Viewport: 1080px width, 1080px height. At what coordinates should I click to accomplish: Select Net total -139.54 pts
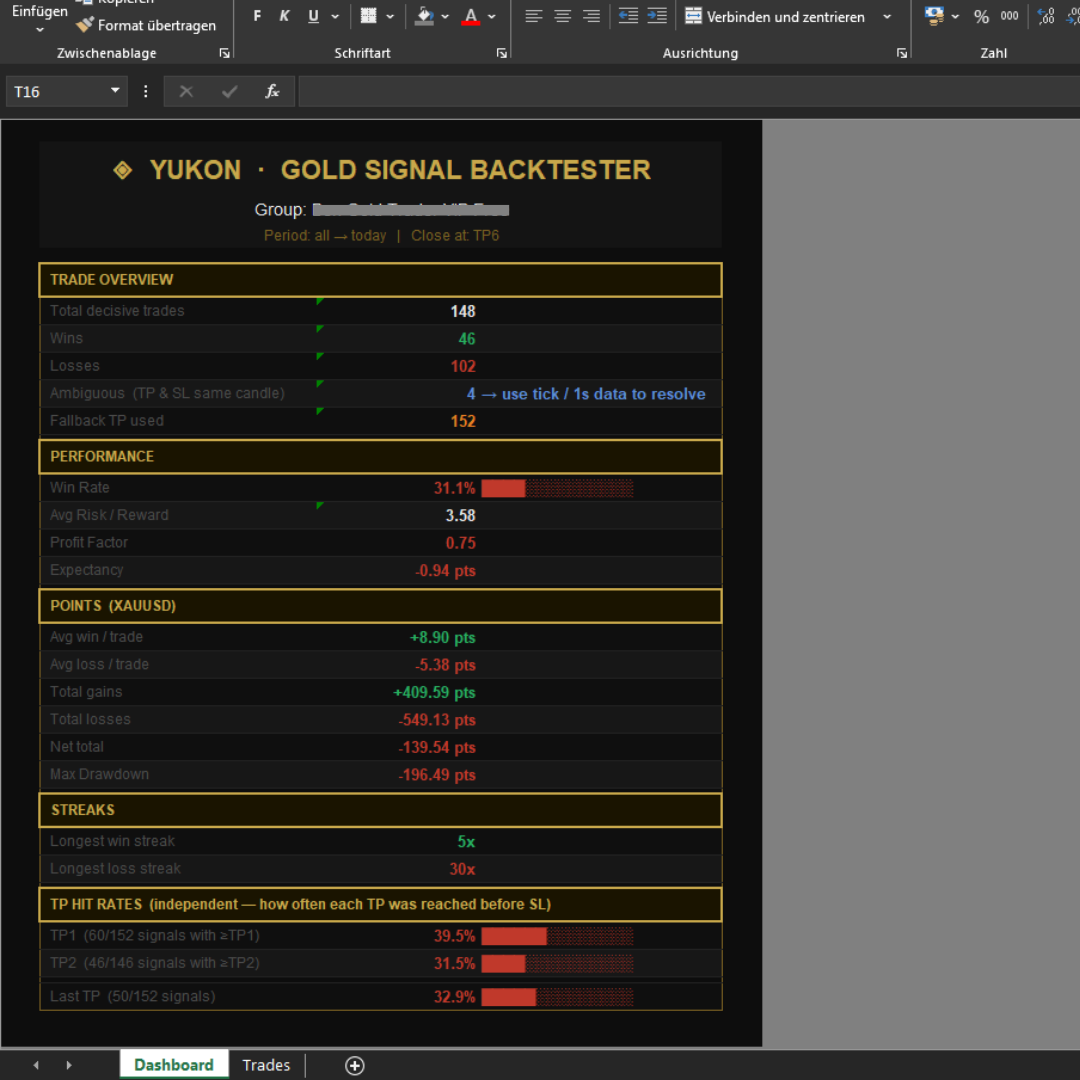pyautogui.click(x=437, y=747)
